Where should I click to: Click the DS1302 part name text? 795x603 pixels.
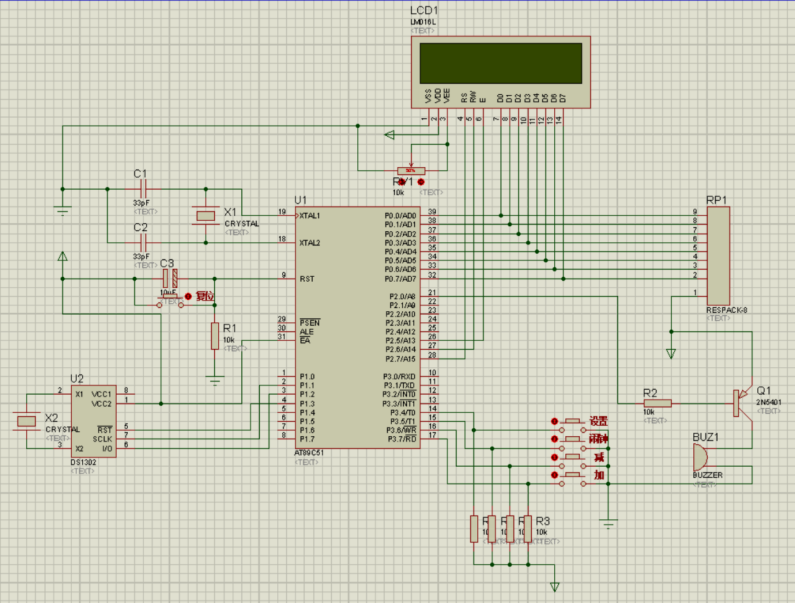[83, 462]
